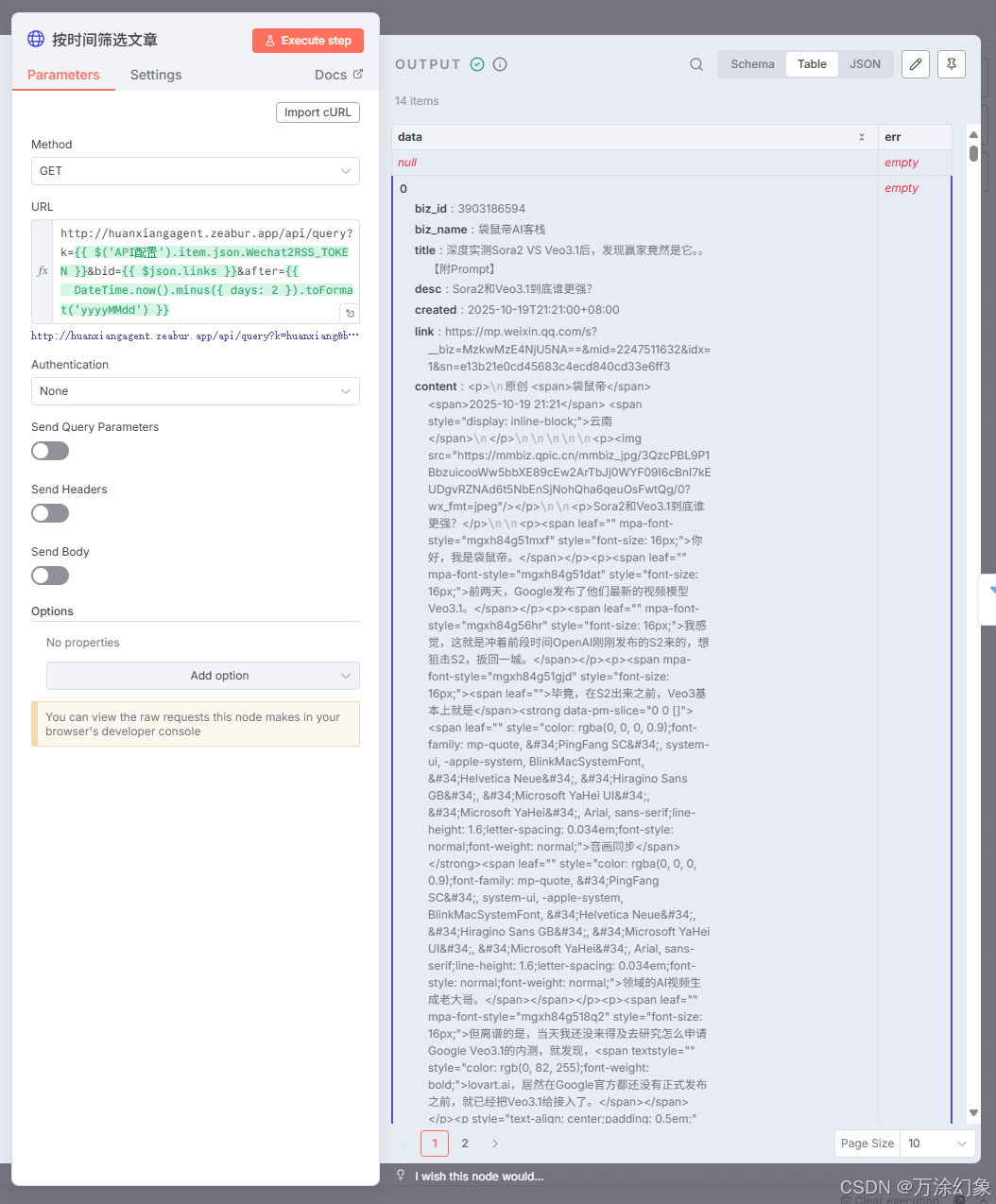This screenshot has width=996, height=1204.
Task: Click the globe HTTP node icon
Action: [36, 39]
